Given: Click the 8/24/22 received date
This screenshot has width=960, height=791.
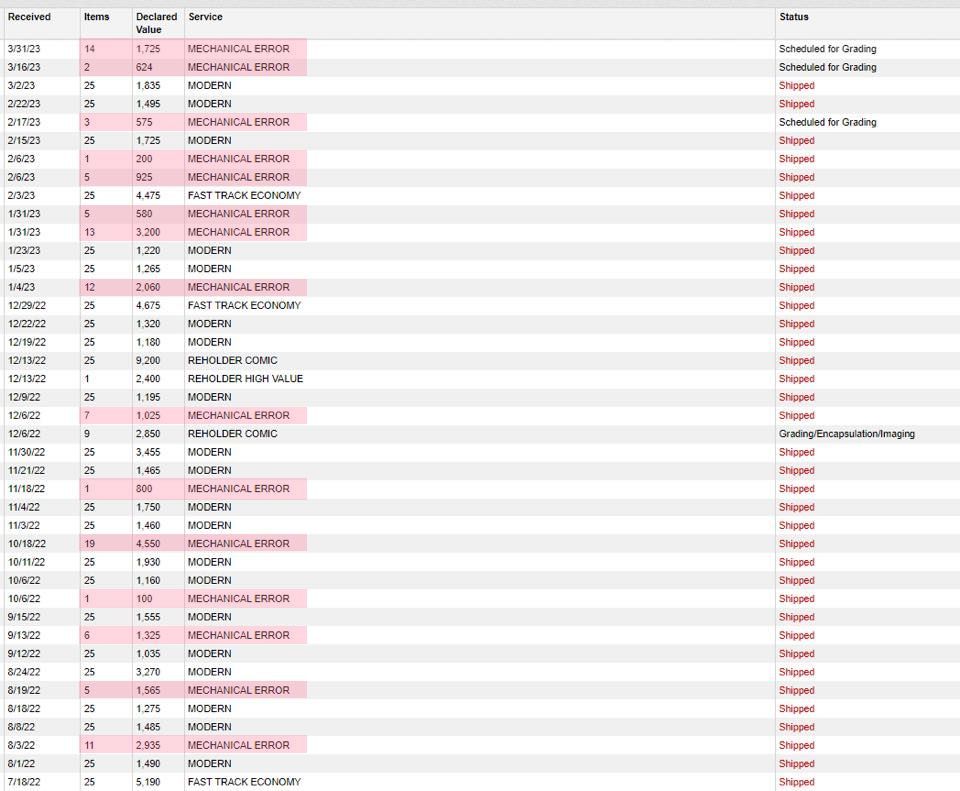Looking at the screenshot, I should 23,672.
